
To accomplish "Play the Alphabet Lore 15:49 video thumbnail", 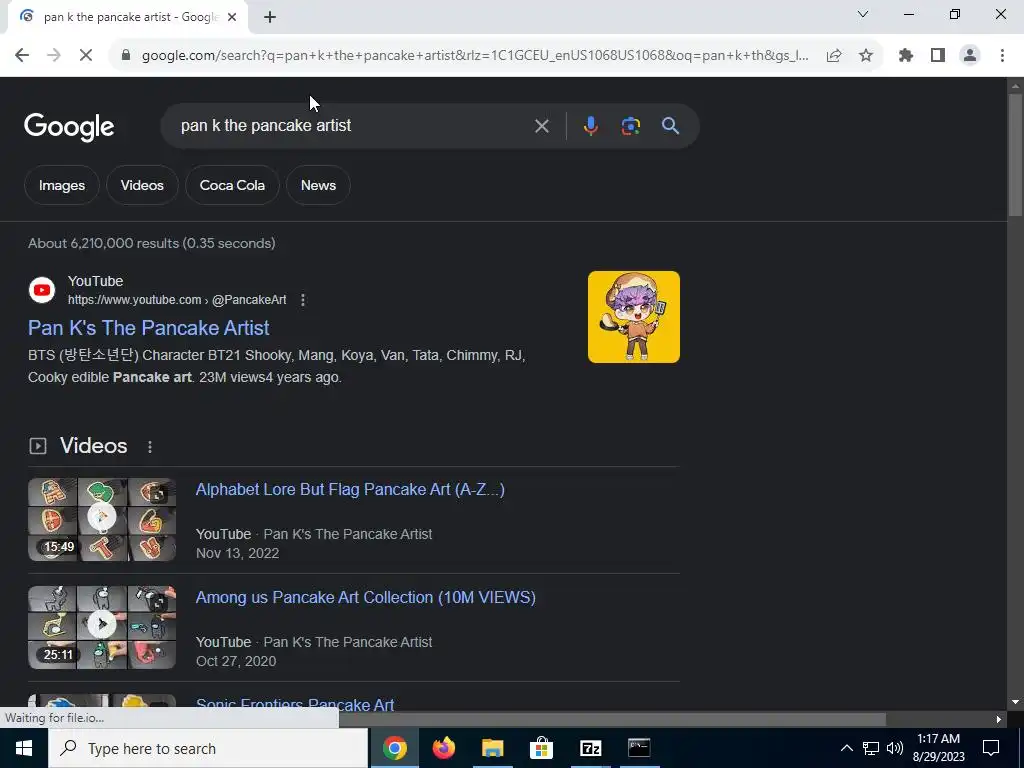I will tap(102, 520).
